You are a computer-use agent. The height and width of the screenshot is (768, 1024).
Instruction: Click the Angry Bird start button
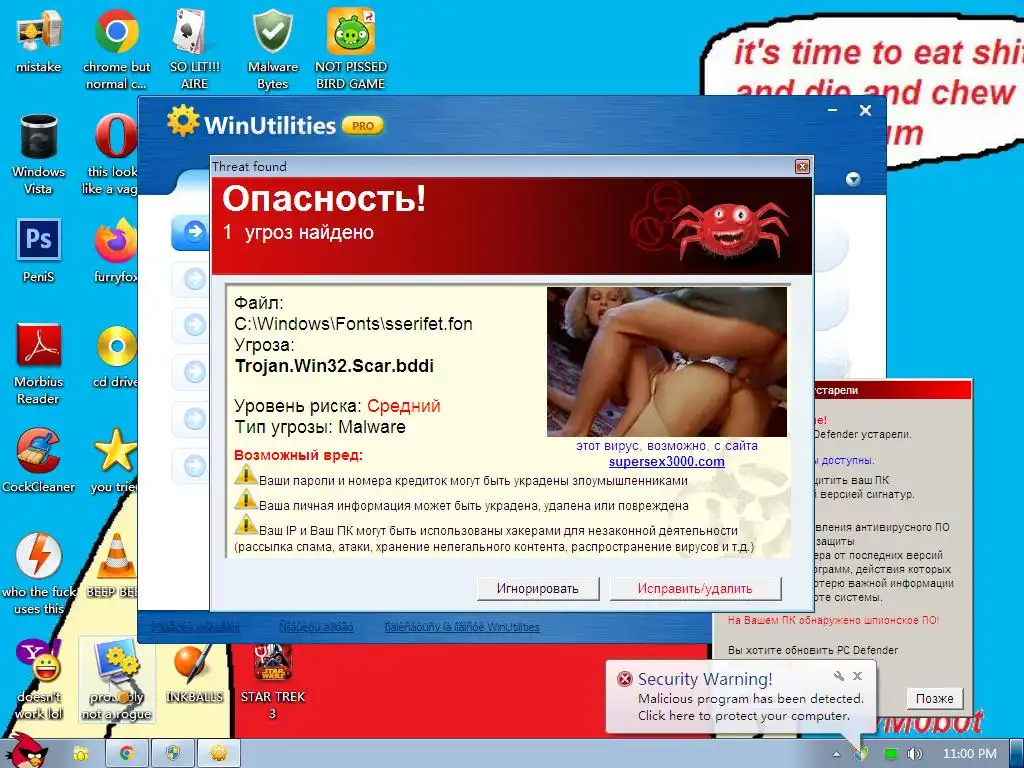pos(27,751)
